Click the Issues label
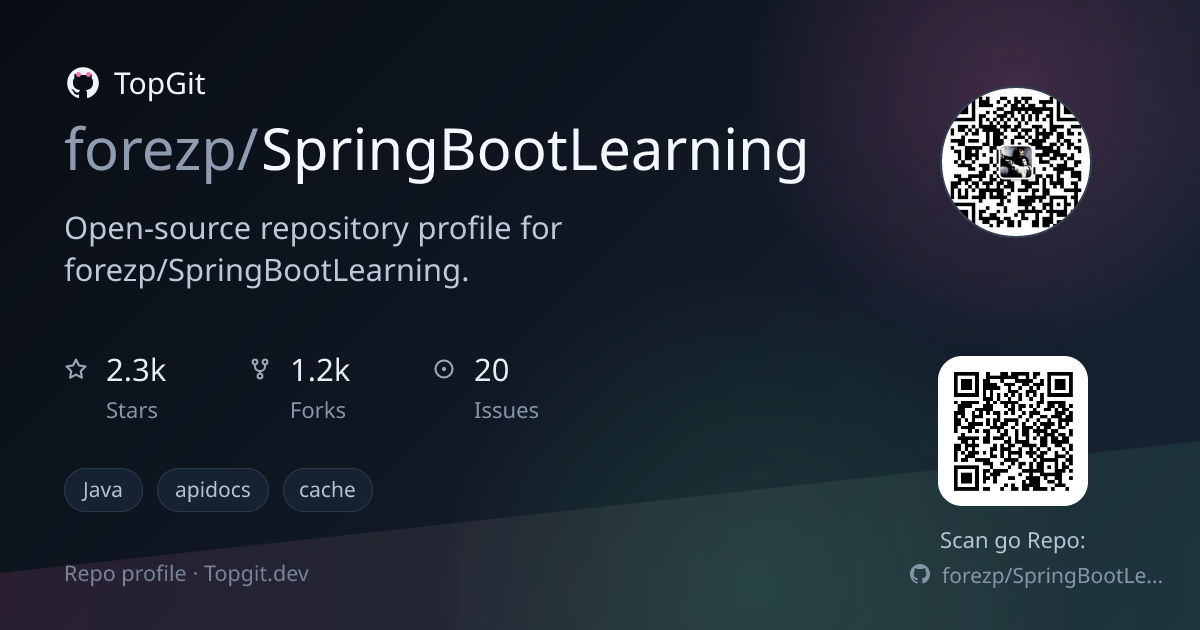Screen dimensions: 1200x630 click(x=506, y=410)
